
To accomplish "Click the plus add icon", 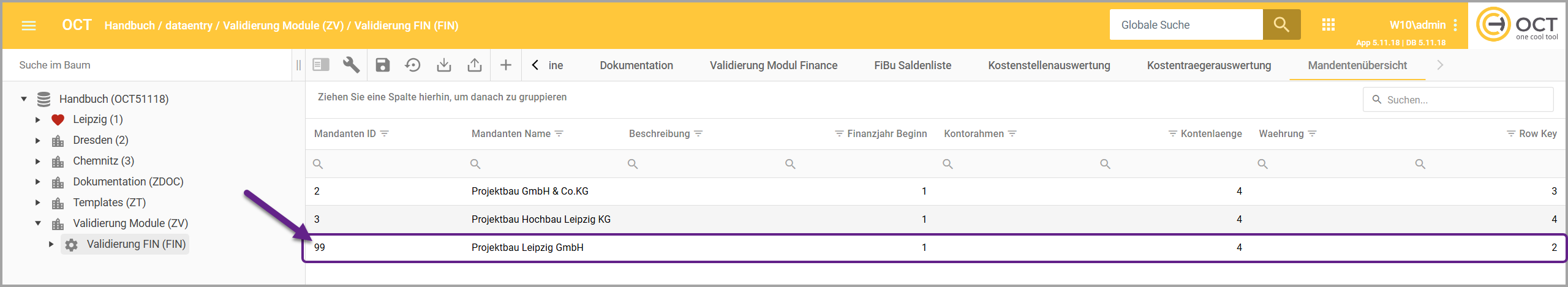I will 506,65.
